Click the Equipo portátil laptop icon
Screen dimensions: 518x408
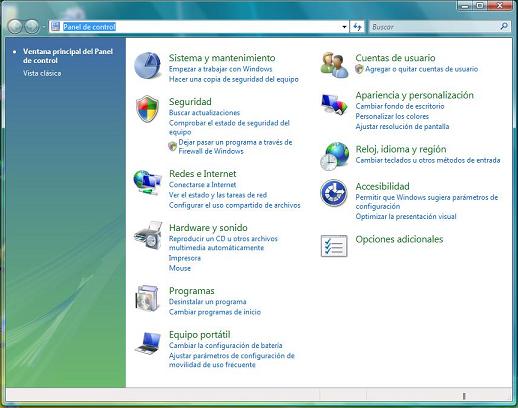(x=148, y=342)
